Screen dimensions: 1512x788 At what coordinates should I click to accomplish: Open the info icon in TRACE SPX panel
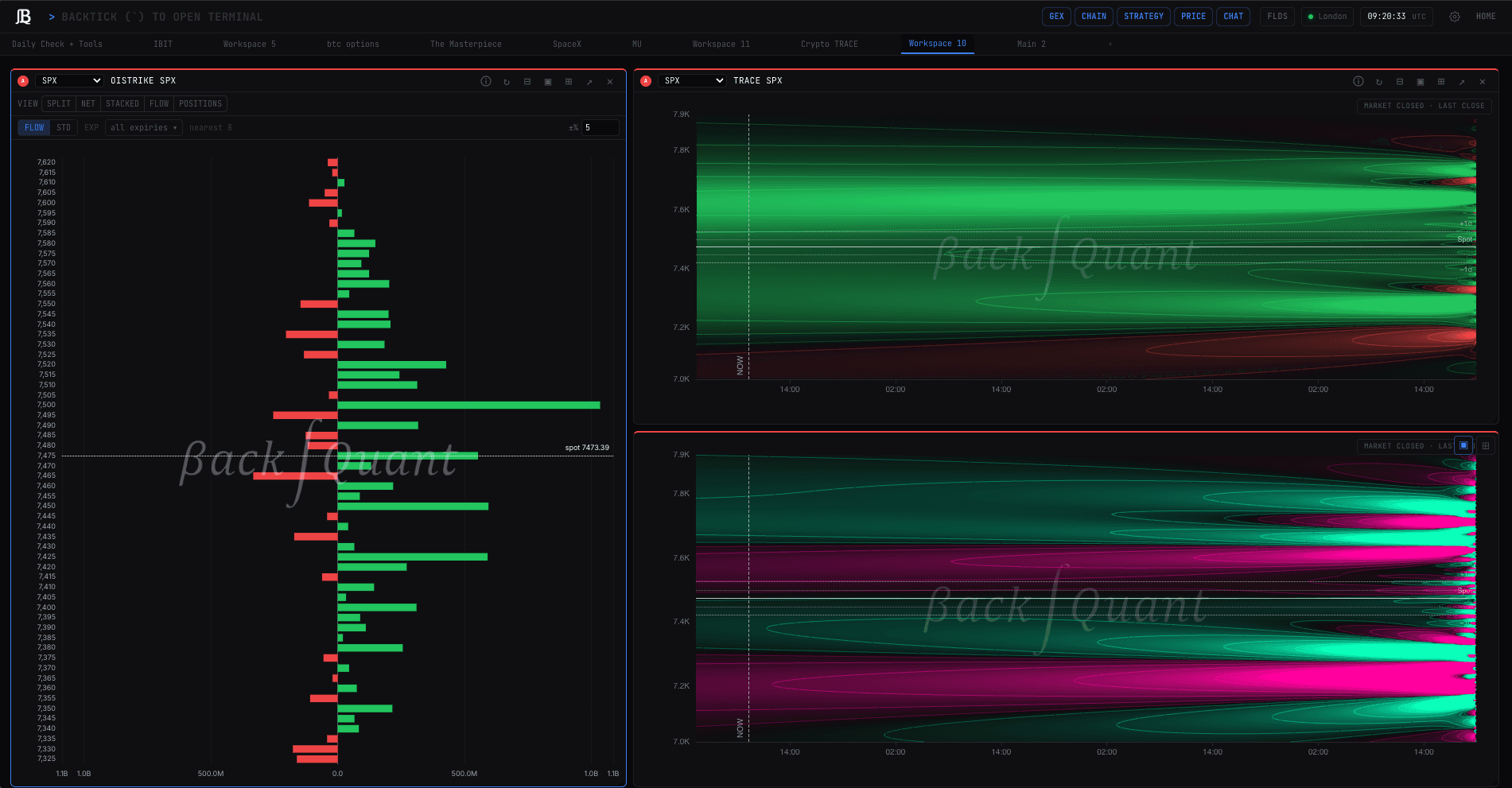[x=1358, y=81]
